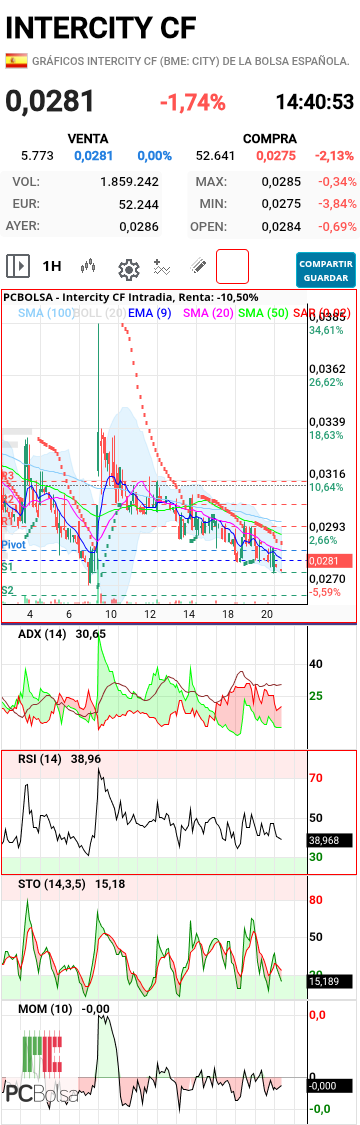
Task: Select the drawing pencil tool
Action: coord(198,267)
